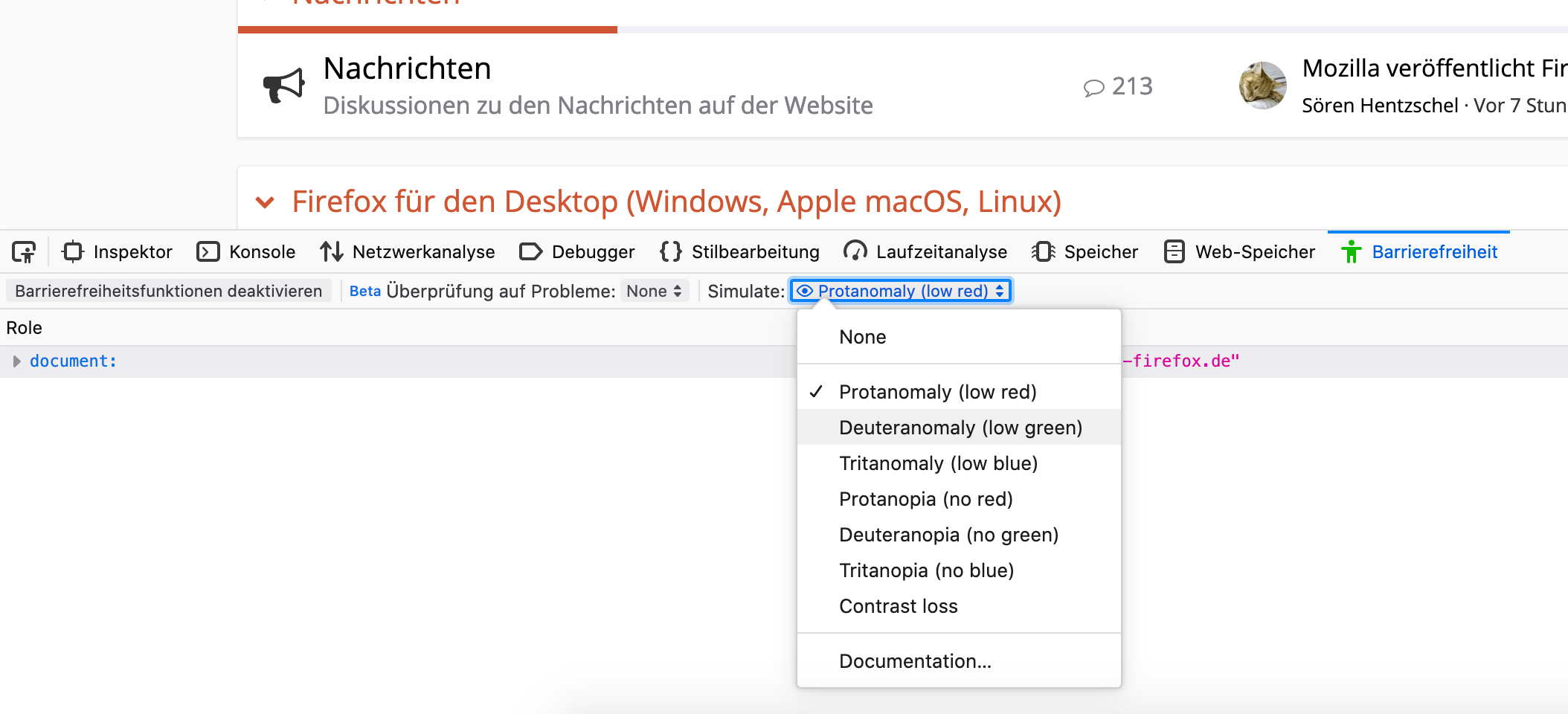This screenshot has width=1568, height=714.
Task: Click the megaphone icon beside Nachrichten
Action: pyautogui.click(x=283, y=86)
